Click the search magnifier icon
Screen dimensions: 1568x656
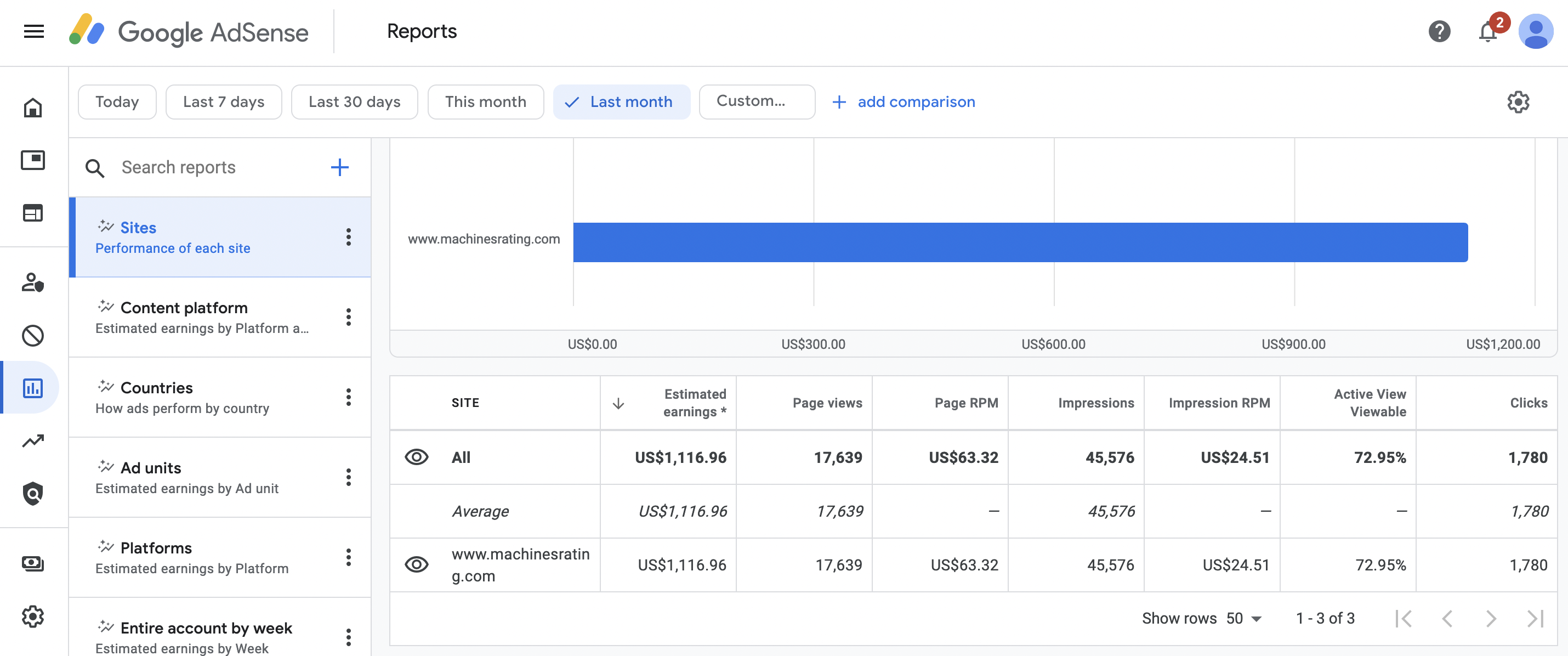tap(95, 168)
